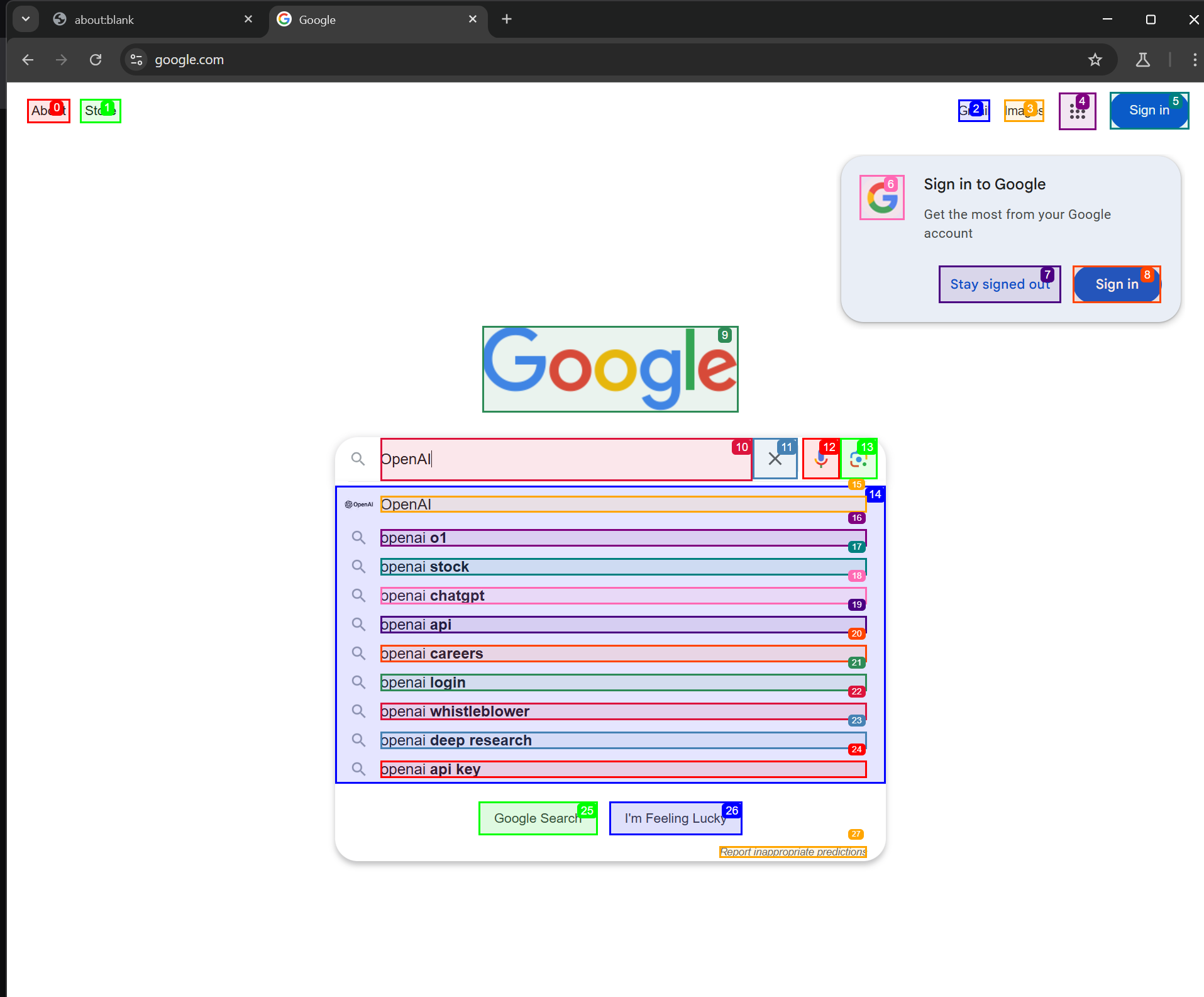Click the Google G logo in sign-in card
1204x997 pixels.
(882, 198)
